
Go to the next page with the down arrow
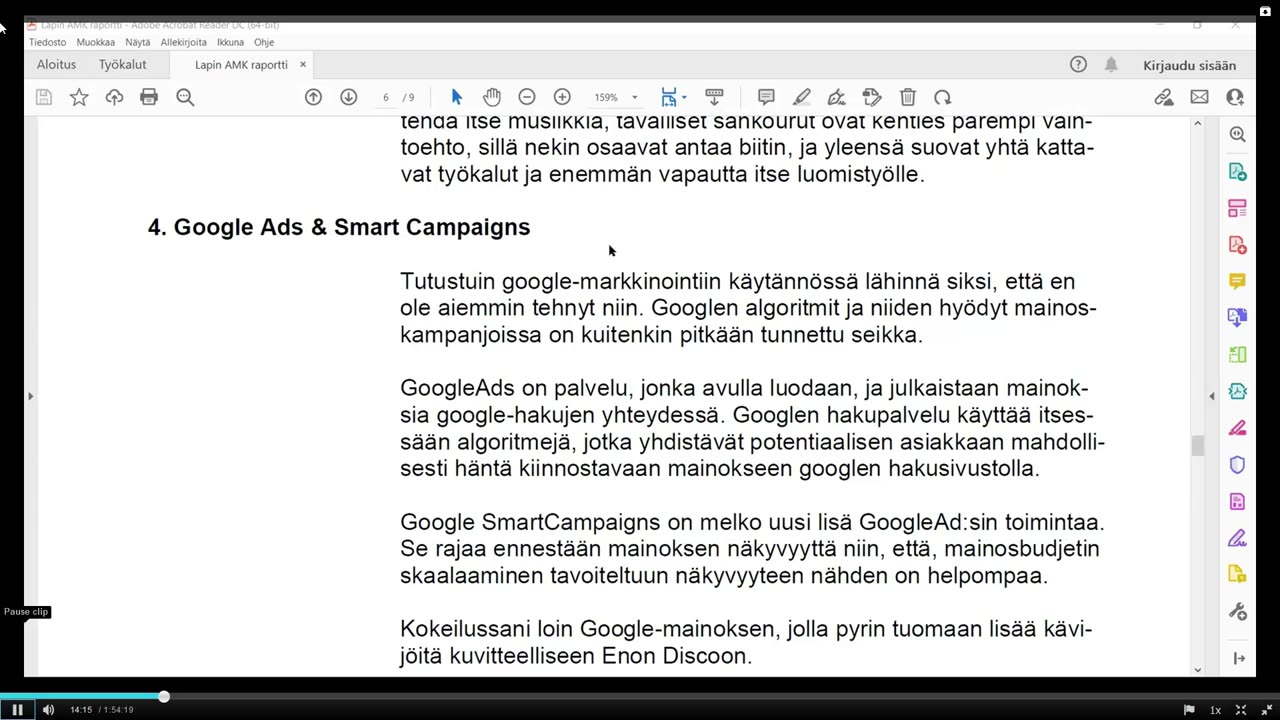pos(348,97)
